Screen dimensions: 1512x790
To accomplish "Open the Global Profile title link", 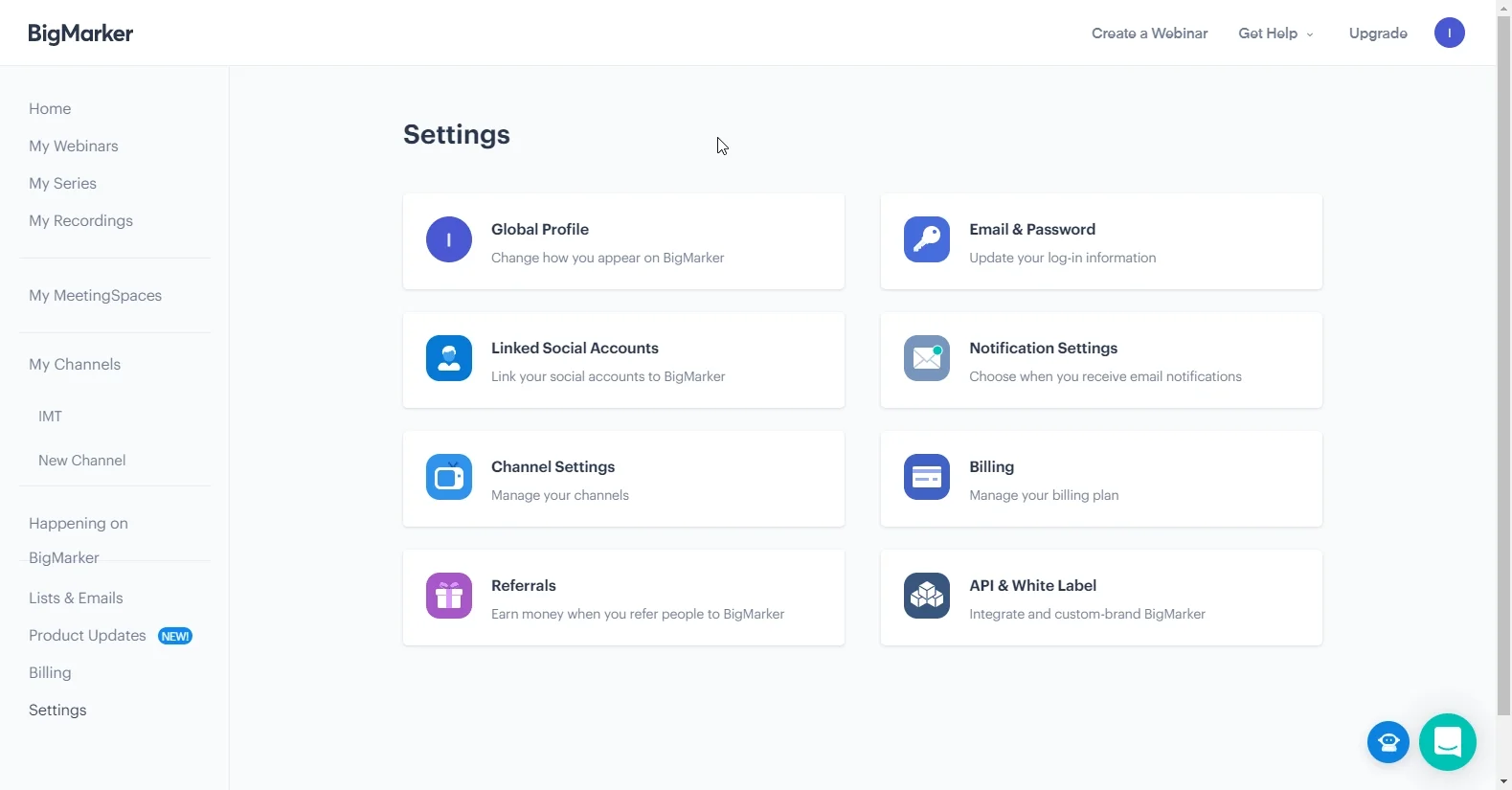I will pos(540,230).
